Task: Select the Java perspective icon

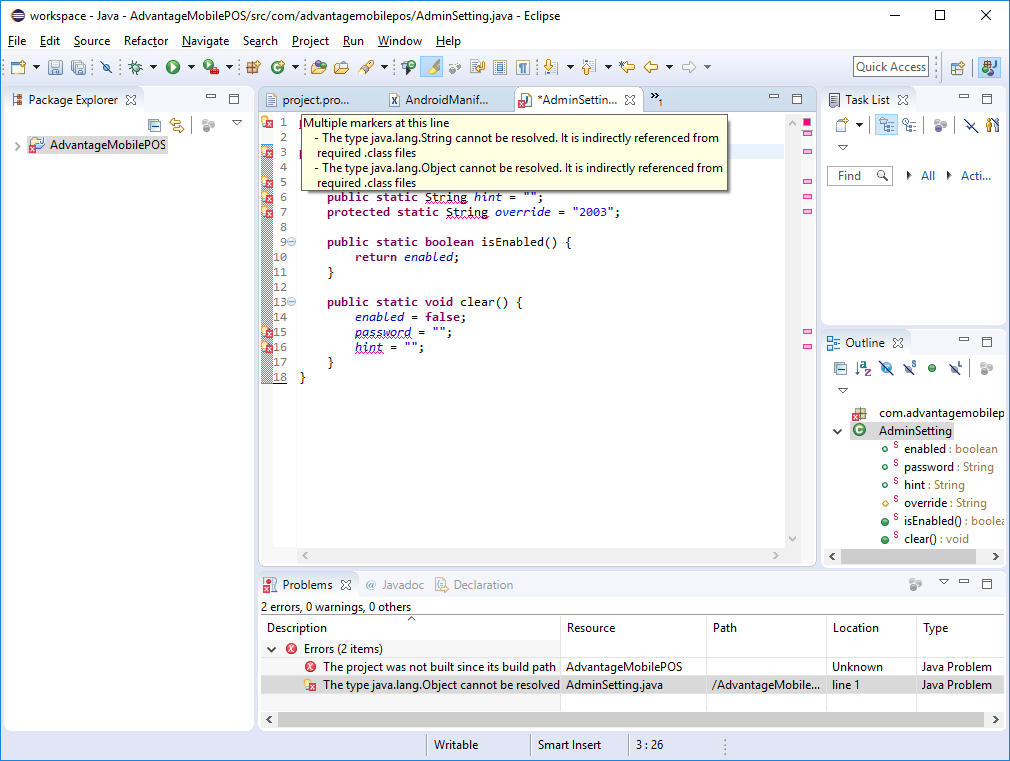Action: click(x=989, y=67)
